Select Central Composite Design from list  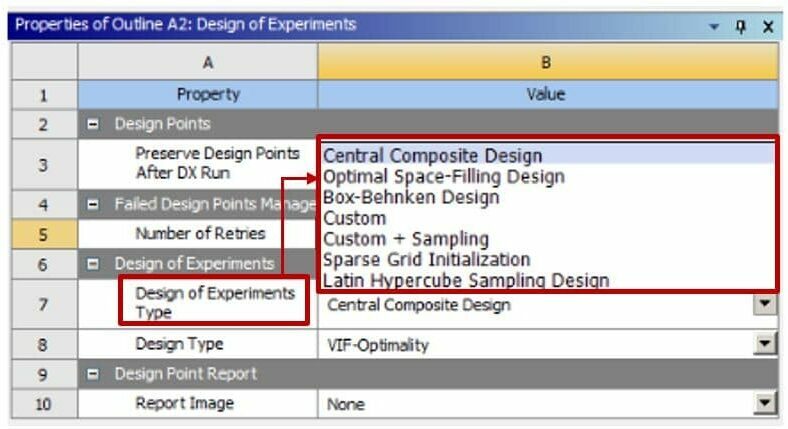(x=433, y=156)
